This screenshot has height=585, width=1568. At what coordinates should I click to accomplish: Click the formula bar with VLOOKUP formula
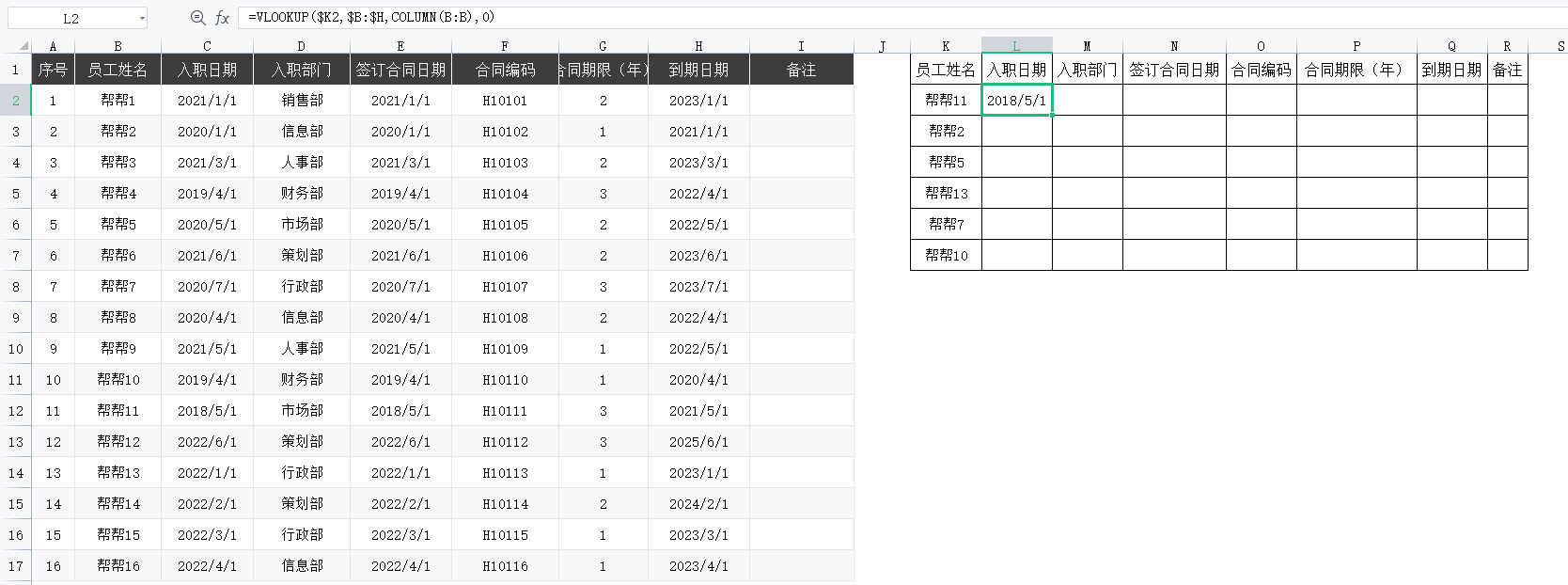846,17
